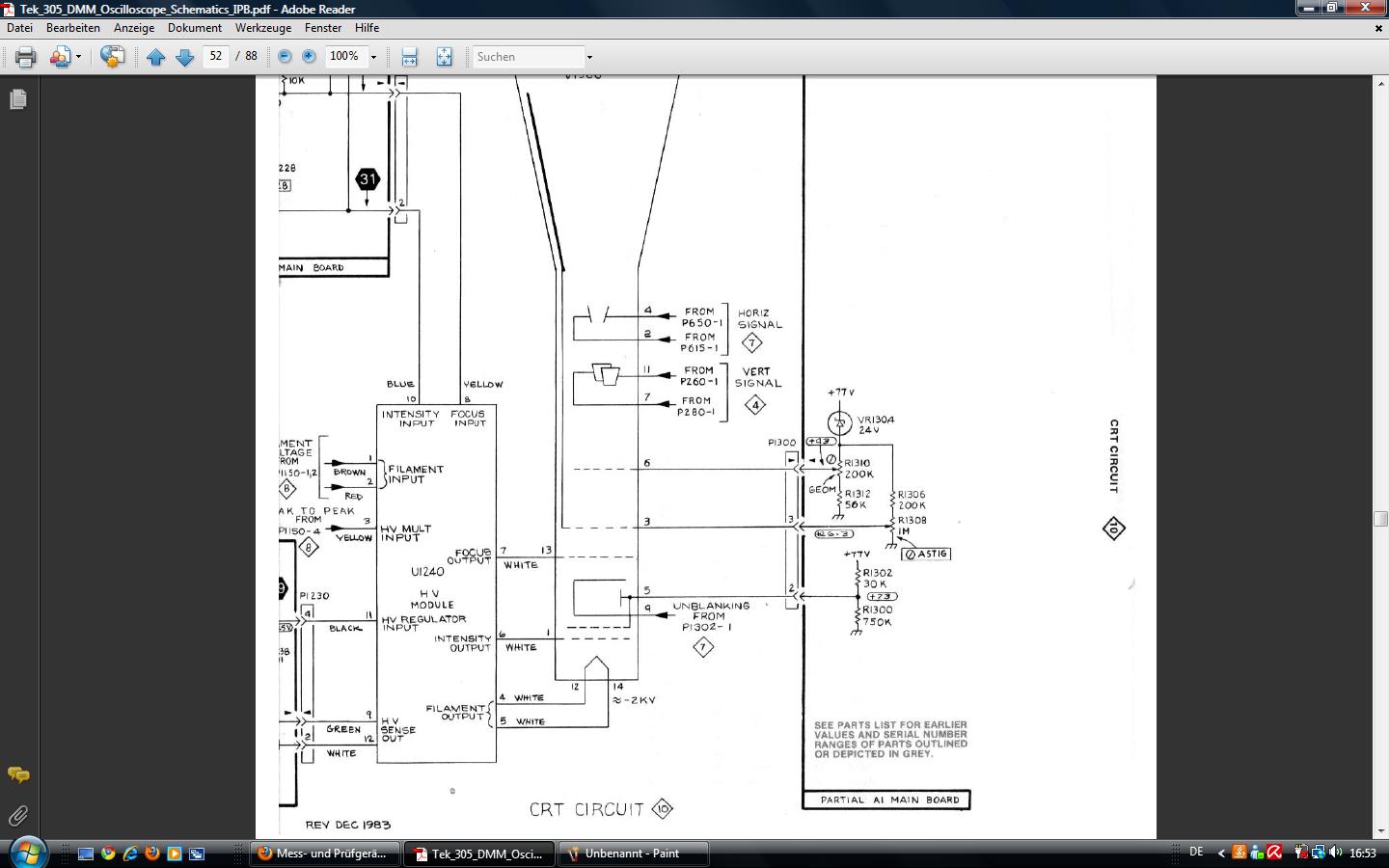The height and width of the screenshot is (868, 1389).
Task: Open the Attachments paperclip panel
Action: 18,816
